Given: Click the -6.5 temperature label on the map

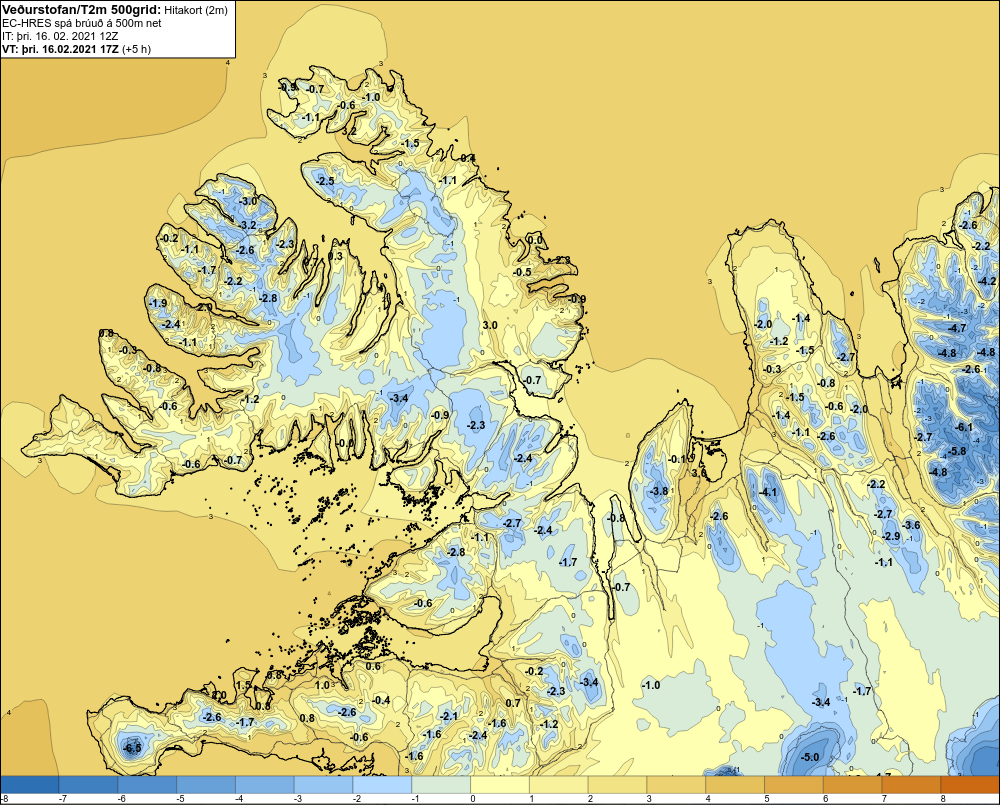Looking at the screenshot, I should [133, 748].
